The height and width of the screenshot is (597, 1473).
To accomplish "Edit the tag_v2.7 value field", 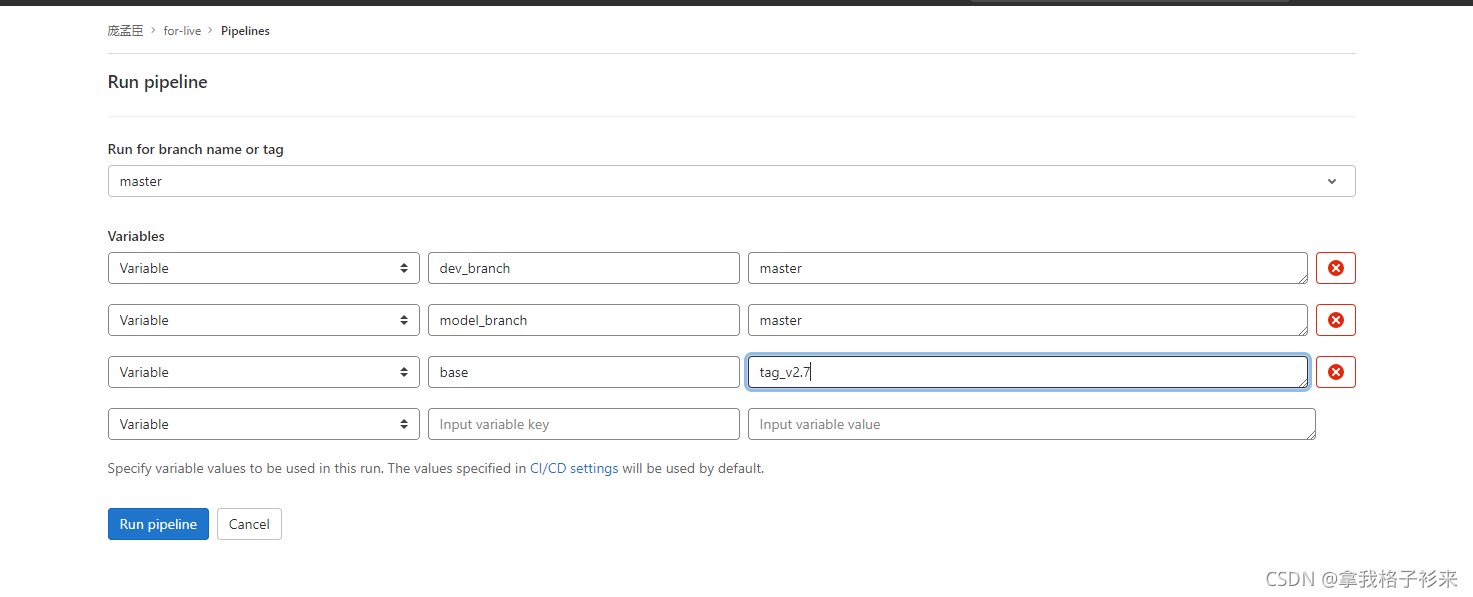I will click(1028, 372).
